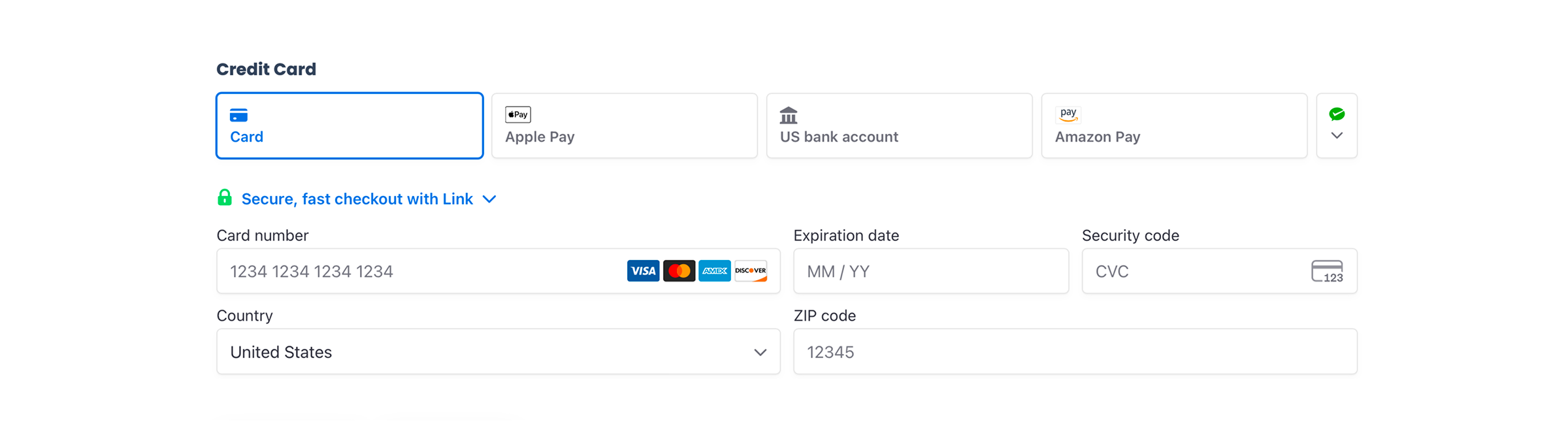
Task: Click the Visa card logo
Action: pos(643,270)
